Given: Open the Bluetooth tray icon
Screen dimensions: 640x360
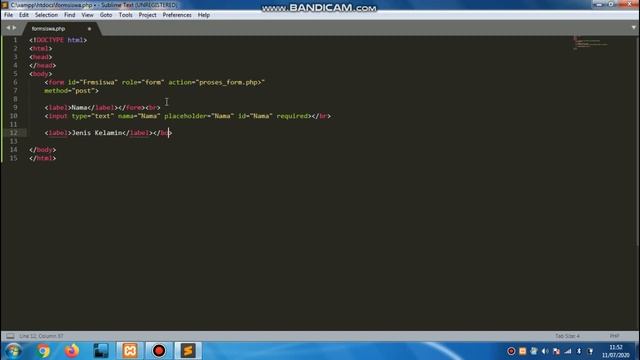Looking at the screenshot, I should pos(579,351).
